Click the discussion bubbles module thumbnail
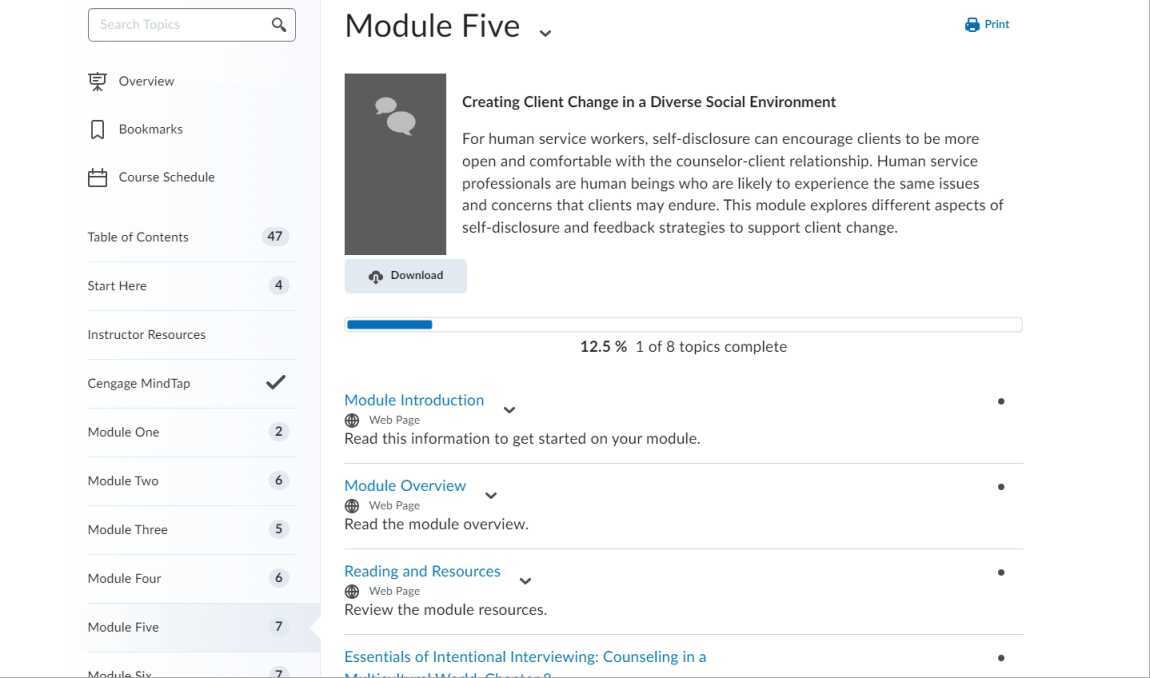1150x678 pixels. pos(395,164)
